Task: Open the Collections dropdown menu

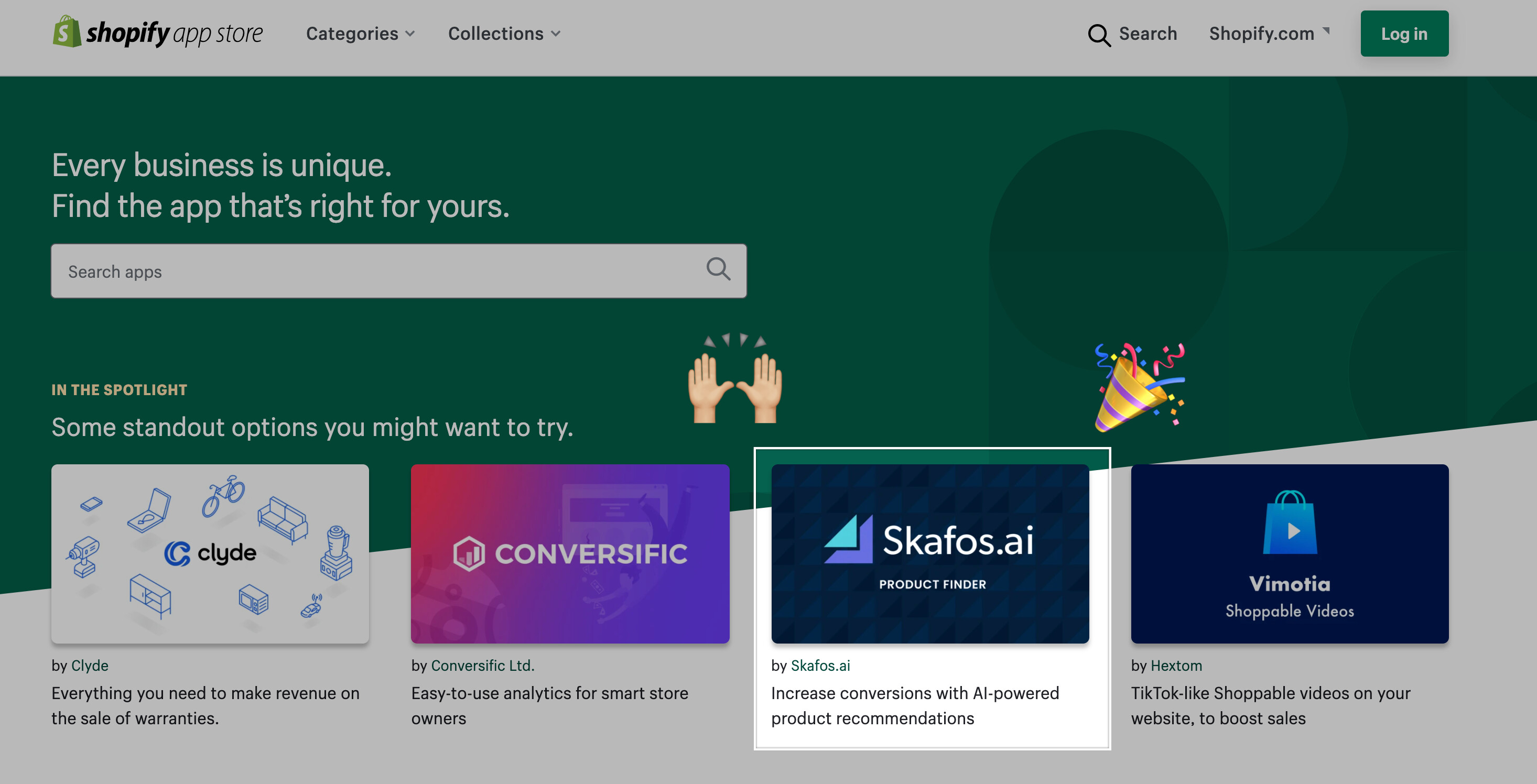Action: coord(504,34)
